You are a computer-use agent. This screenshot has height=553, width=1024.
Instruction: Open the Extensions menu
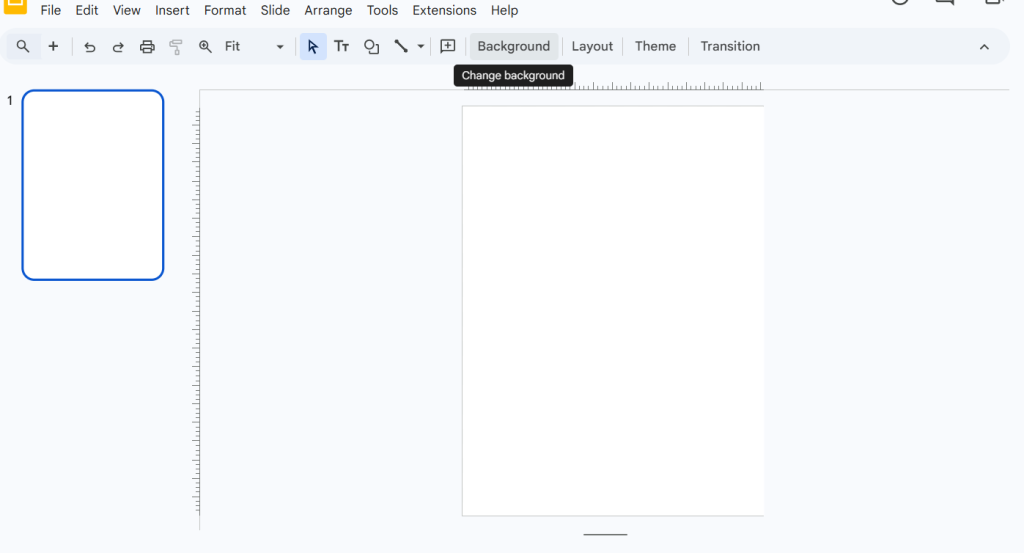[444, 10]
